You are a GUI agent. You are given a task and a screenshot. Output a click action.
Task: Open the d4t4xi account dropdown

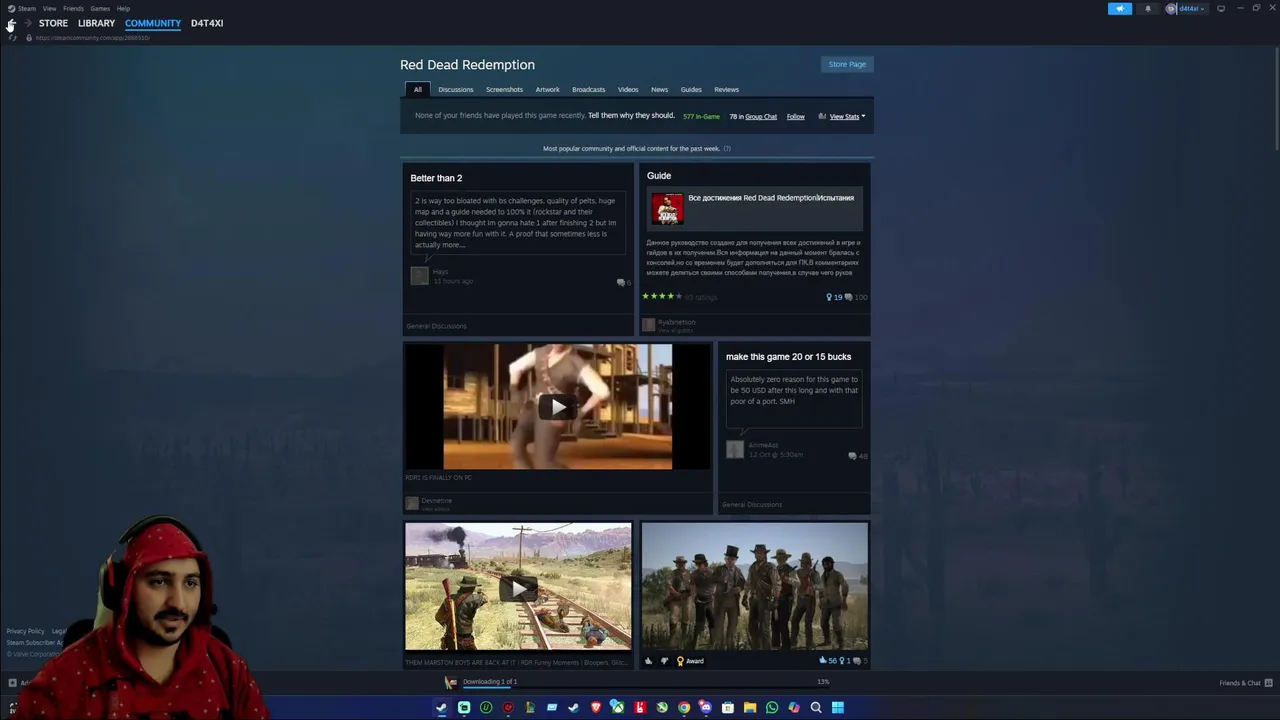1186,9
